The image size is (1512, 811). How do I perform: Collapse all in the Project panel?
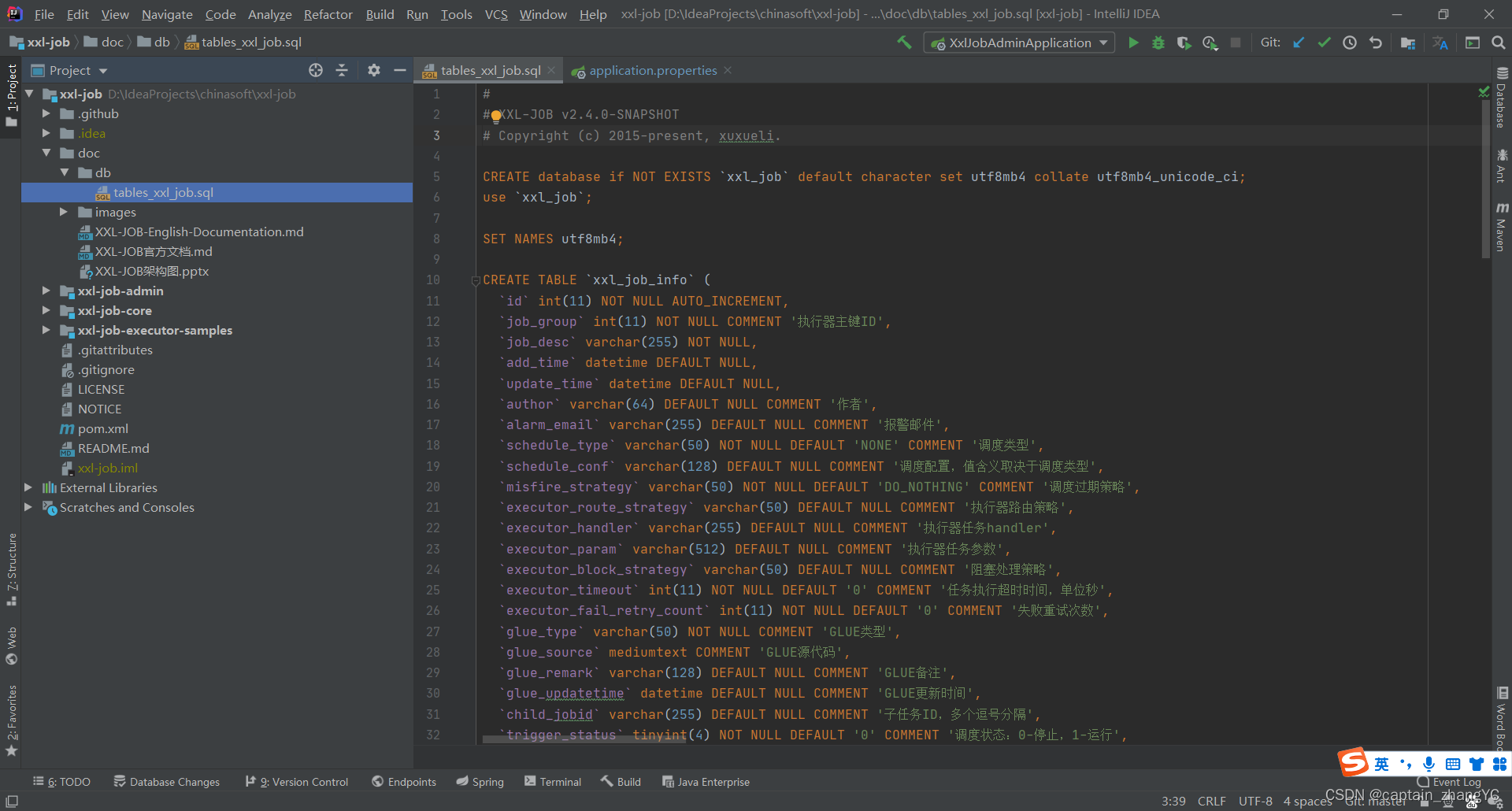(342, 70)
